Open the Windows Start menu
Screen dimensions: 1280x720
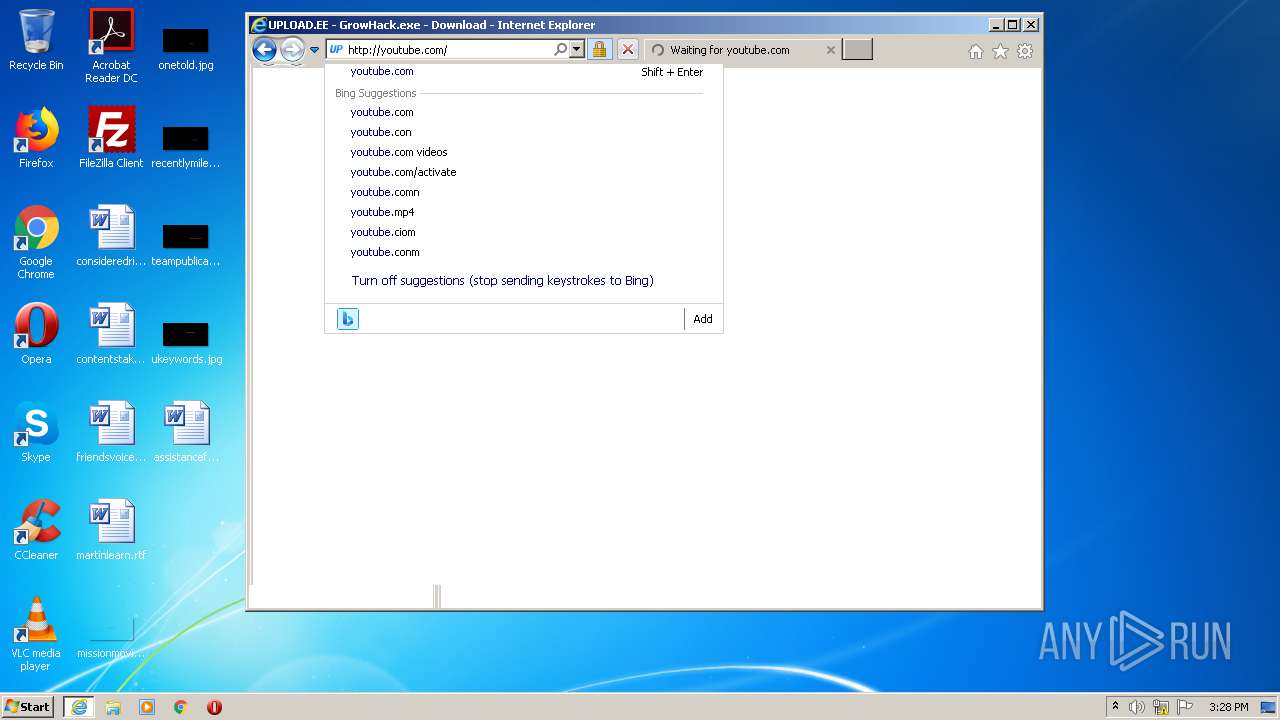tap(27, 706)
